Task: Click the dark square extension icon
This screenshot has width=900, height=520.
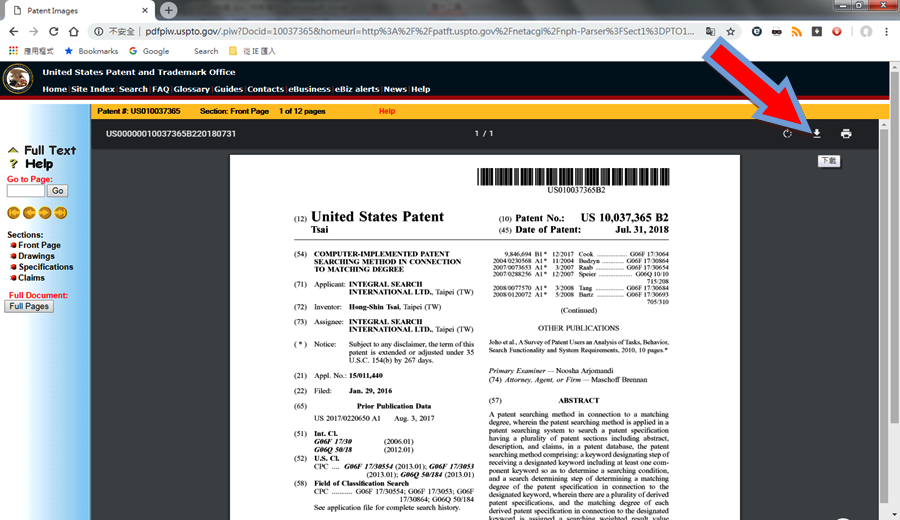Action: (816, 32)
